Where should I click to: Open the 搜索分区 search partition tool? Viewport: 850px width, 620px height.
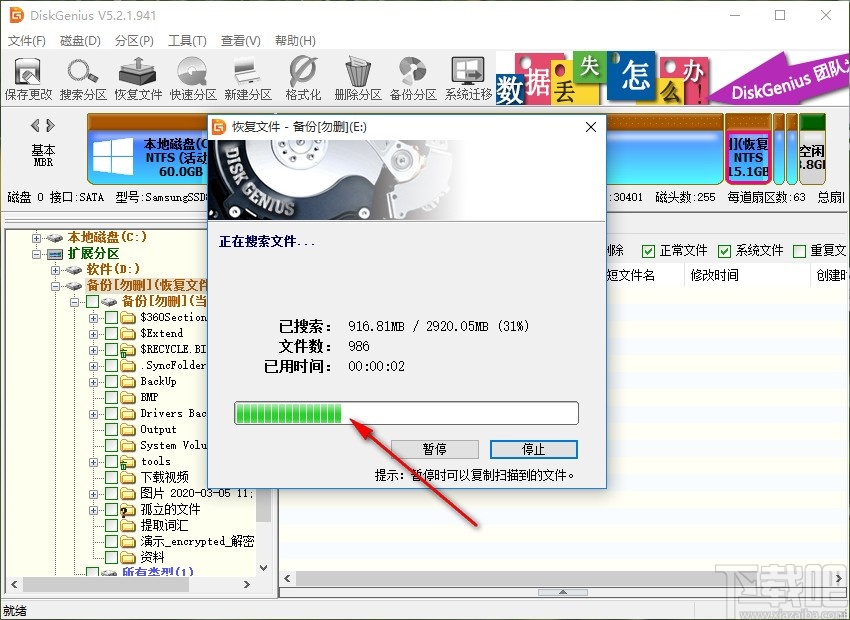83,79
